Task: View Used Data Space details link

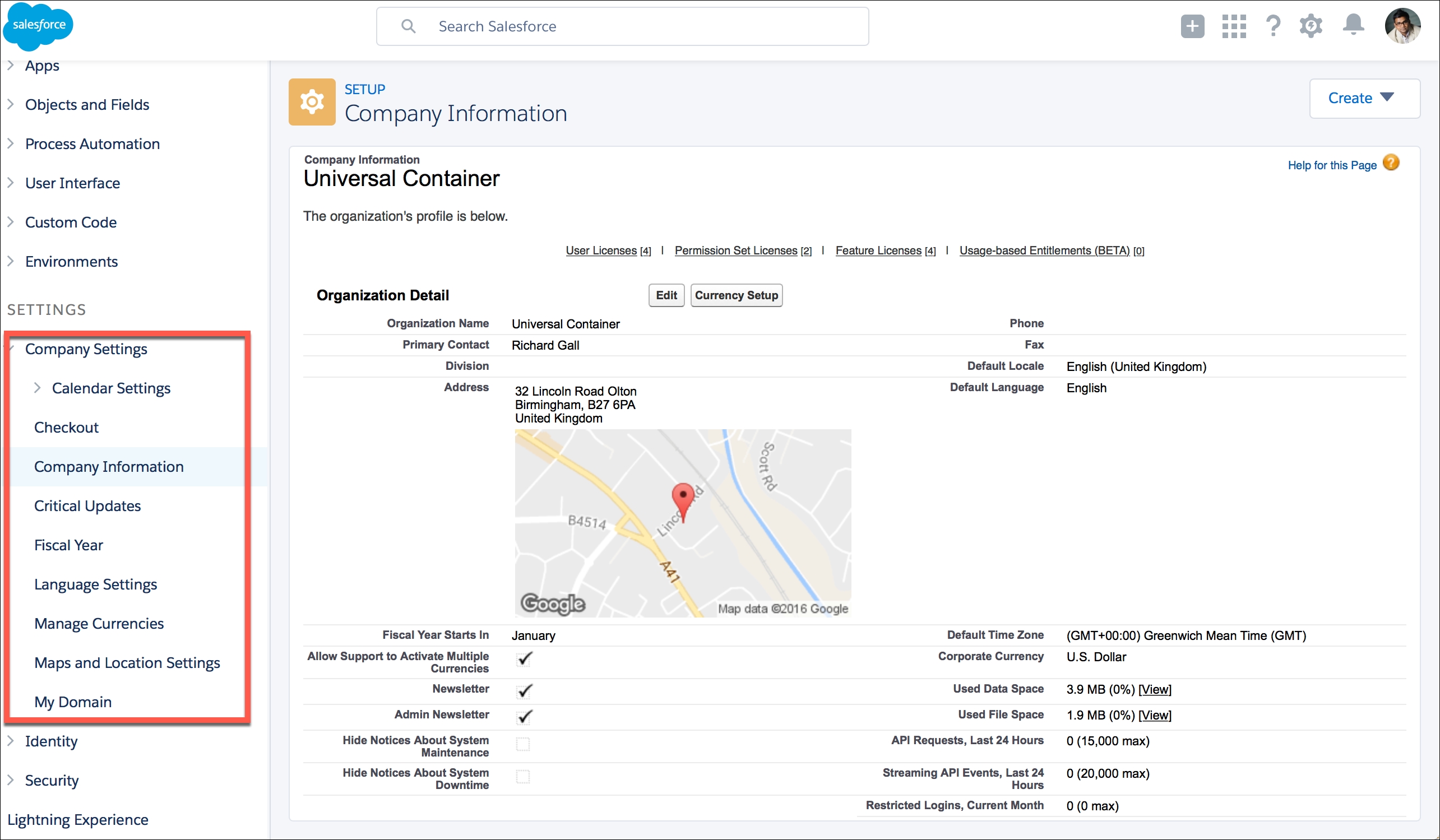Action: (x=1155, y=690)
